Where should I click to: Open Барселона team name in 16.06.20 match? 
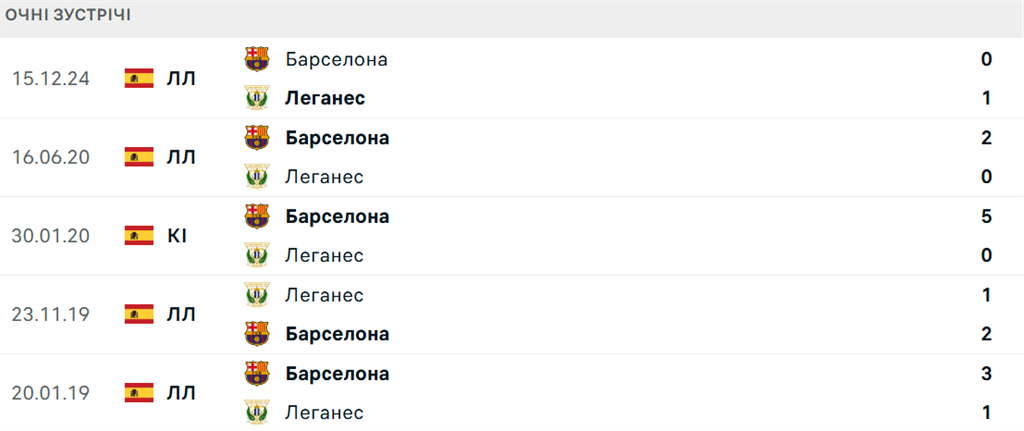pos(338,137)
